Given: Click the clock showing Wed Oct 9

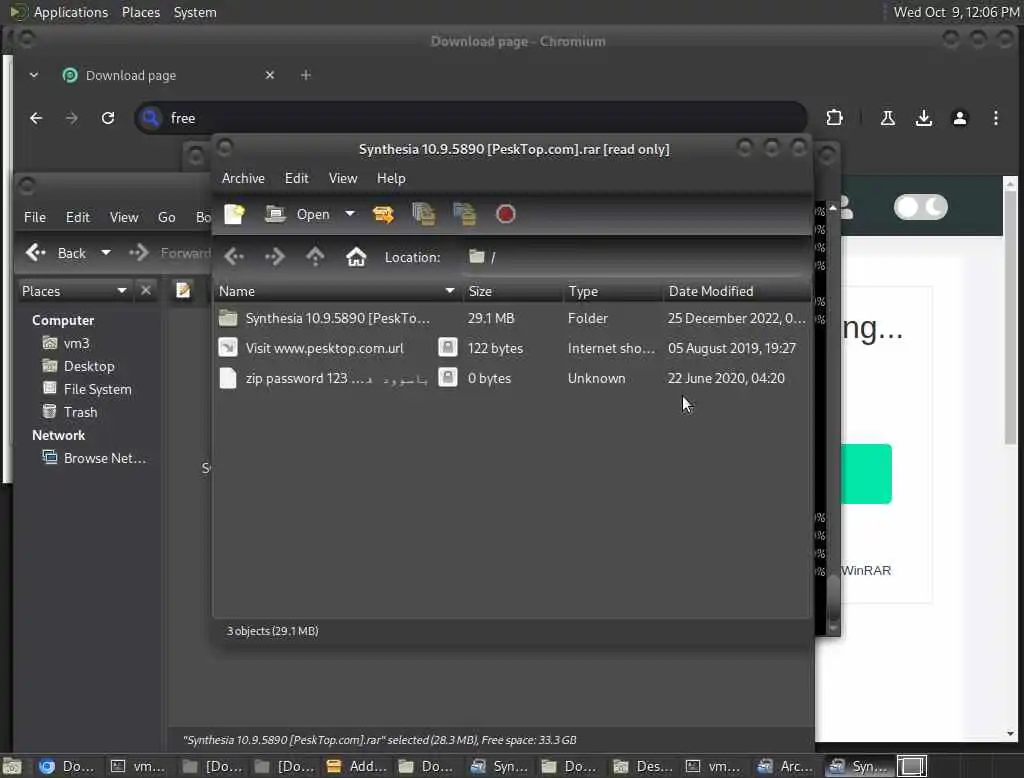Looking at the screenshot, I should 956,12.
